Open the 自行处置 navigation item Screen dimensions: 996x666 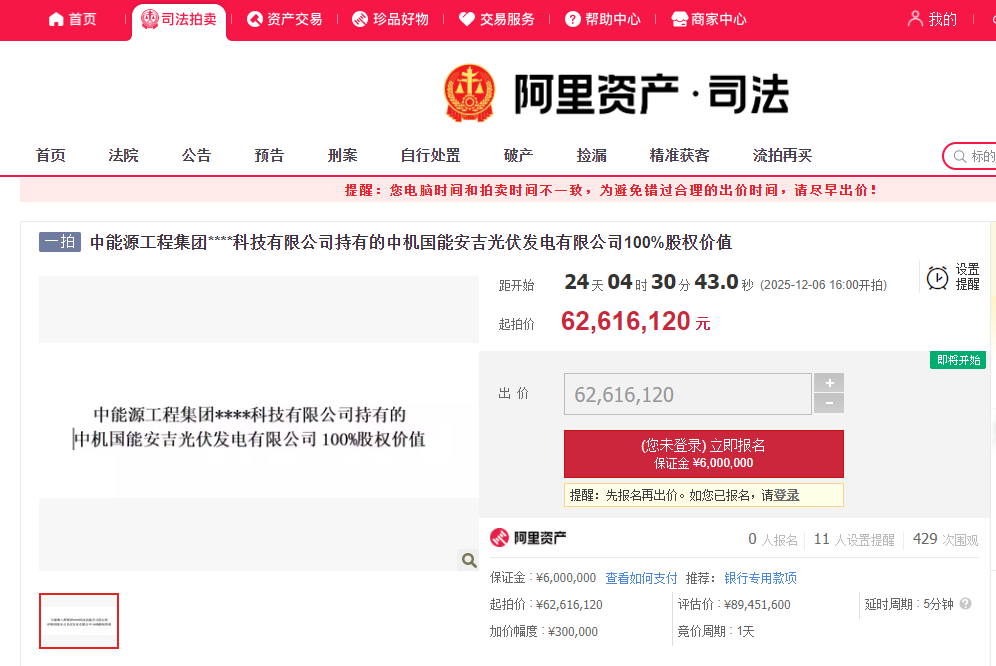[430, 156]
